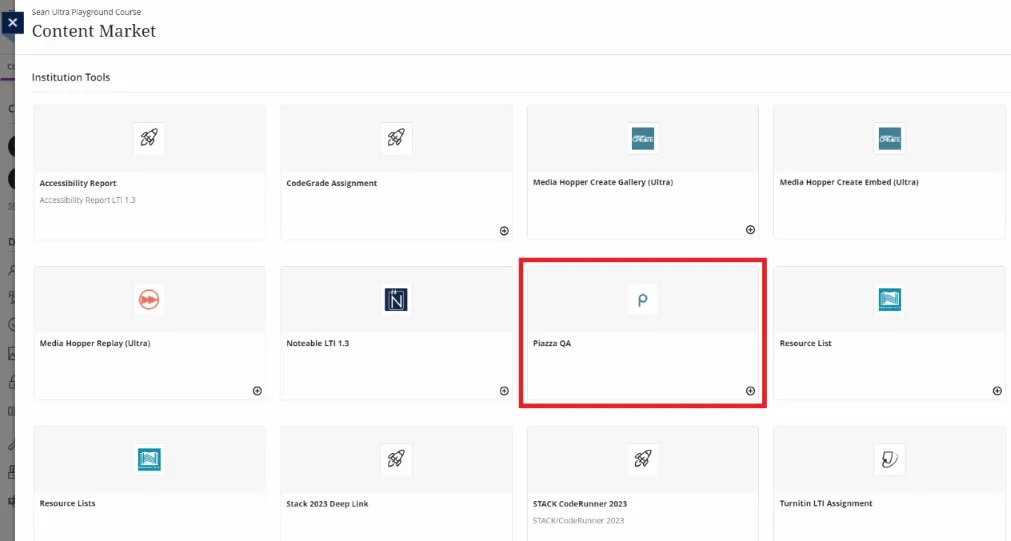
Task: Click the Institution Tools section heading
Action: point(71,77)
